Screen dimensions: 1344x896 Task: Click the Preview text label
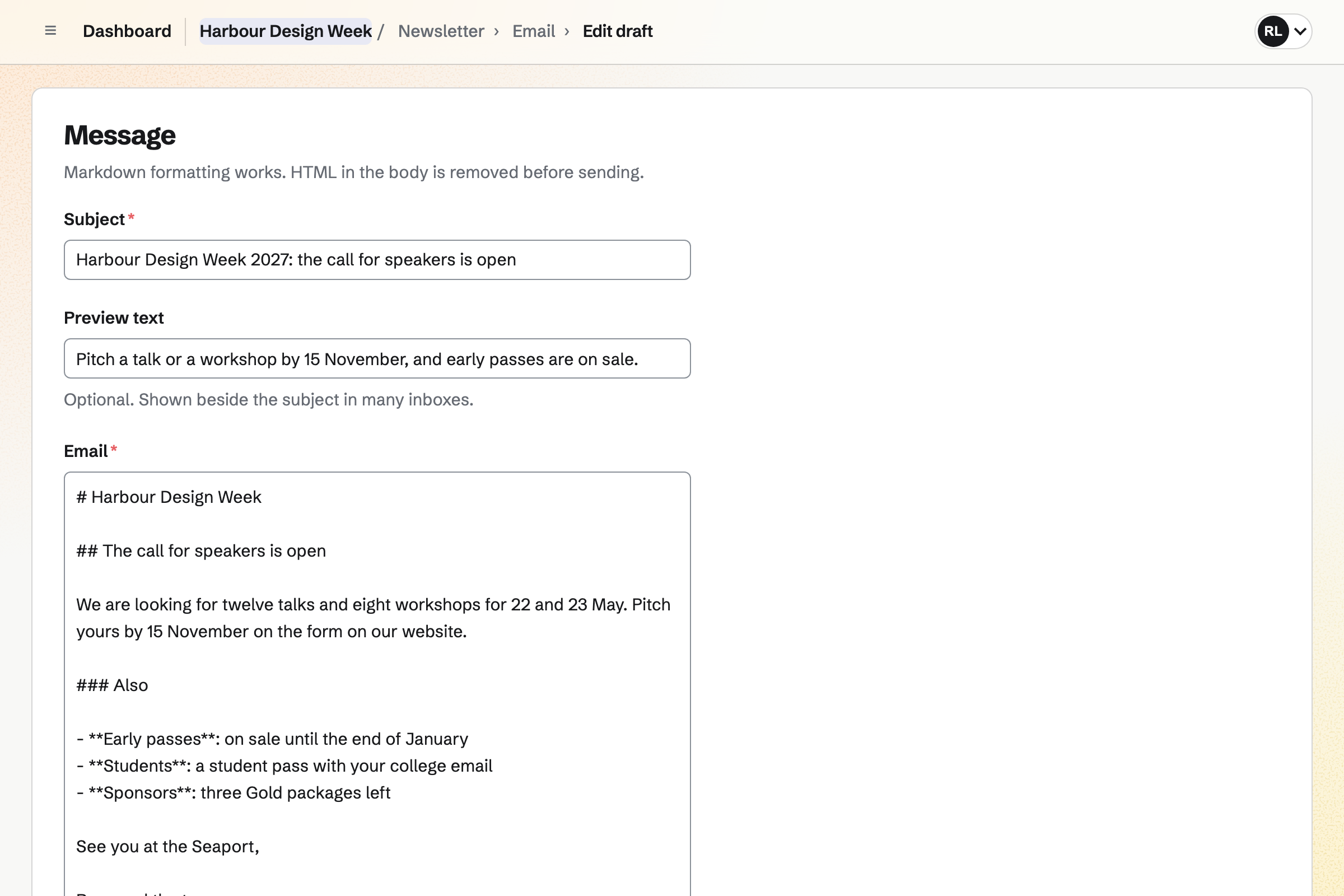[114, 318]
